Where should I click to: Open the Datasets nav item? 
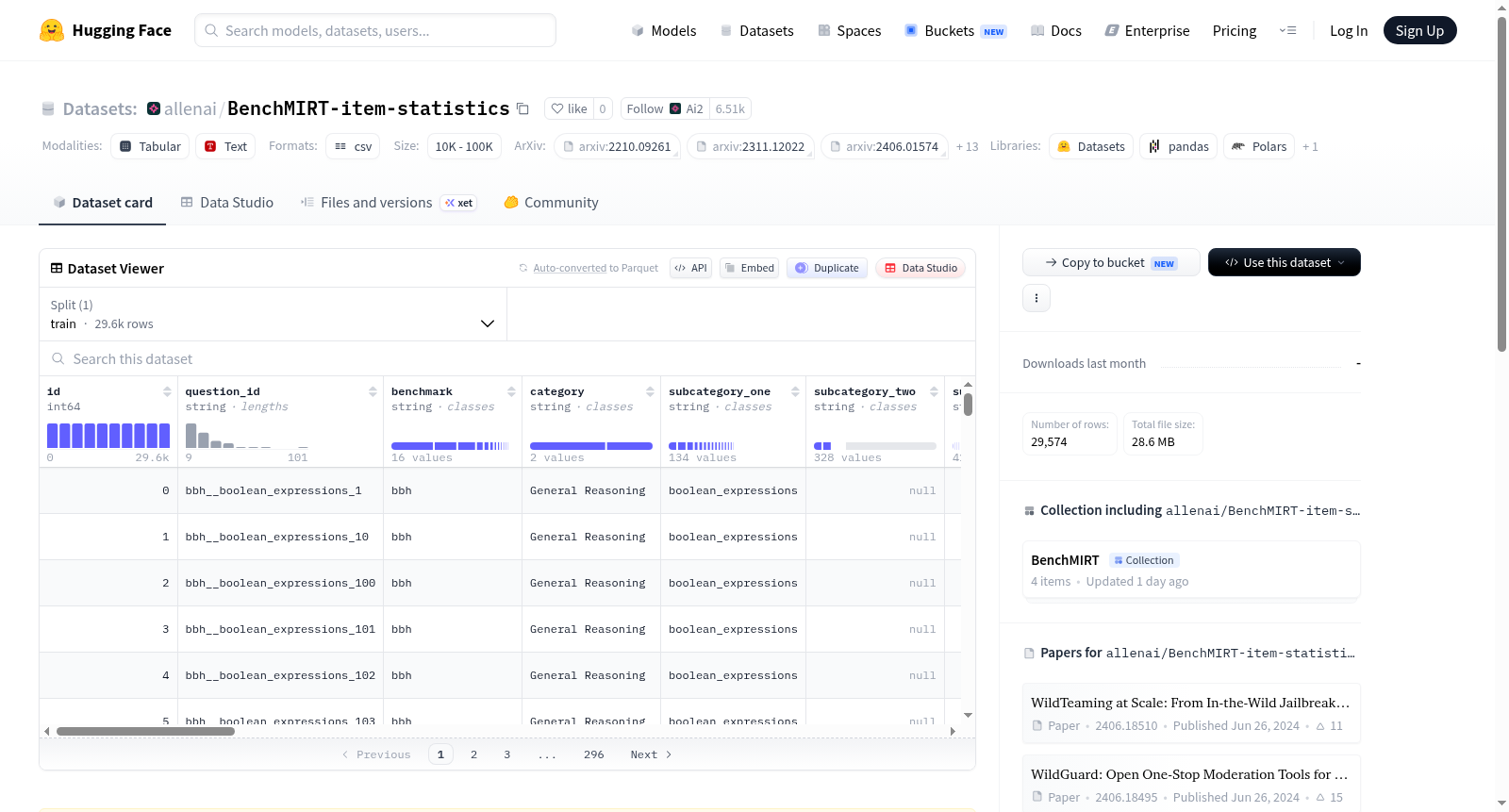click(x=756, y=30)
